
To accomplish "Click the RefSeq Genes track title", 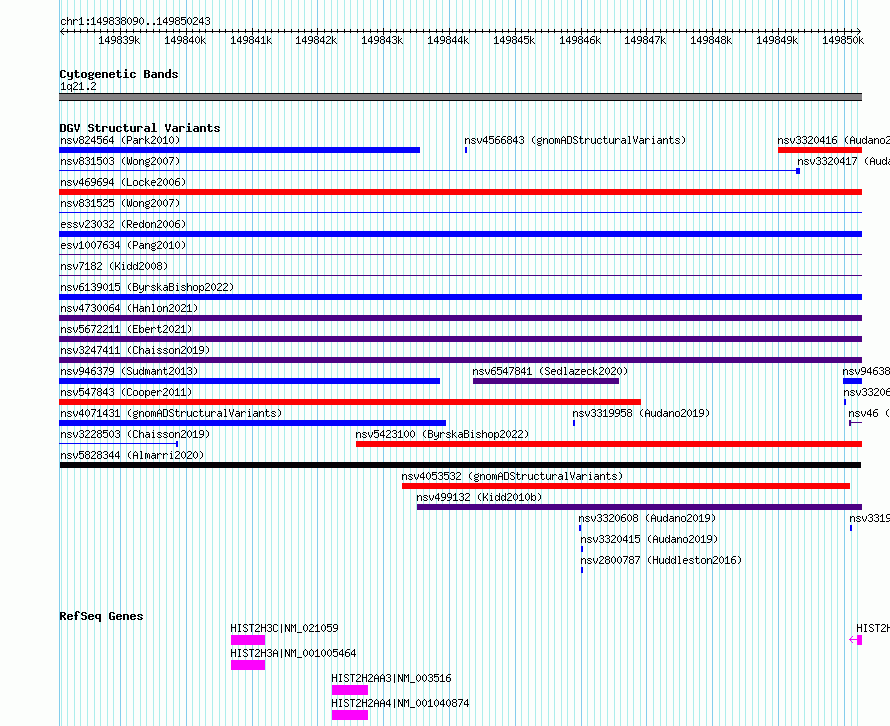I will pos(102,616).
